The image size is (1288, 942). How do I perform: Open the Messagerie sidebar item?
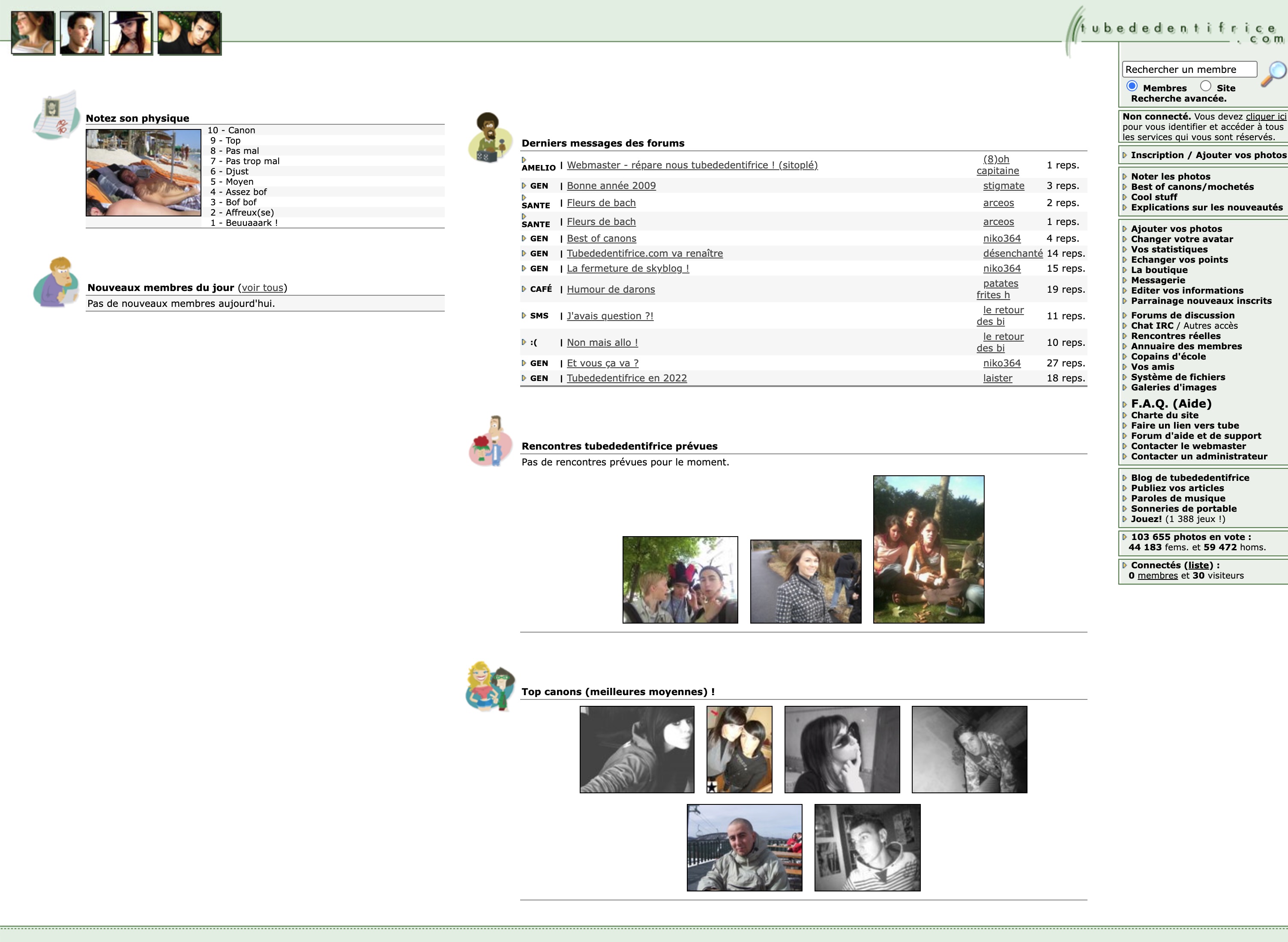[x=1157, y=280]
